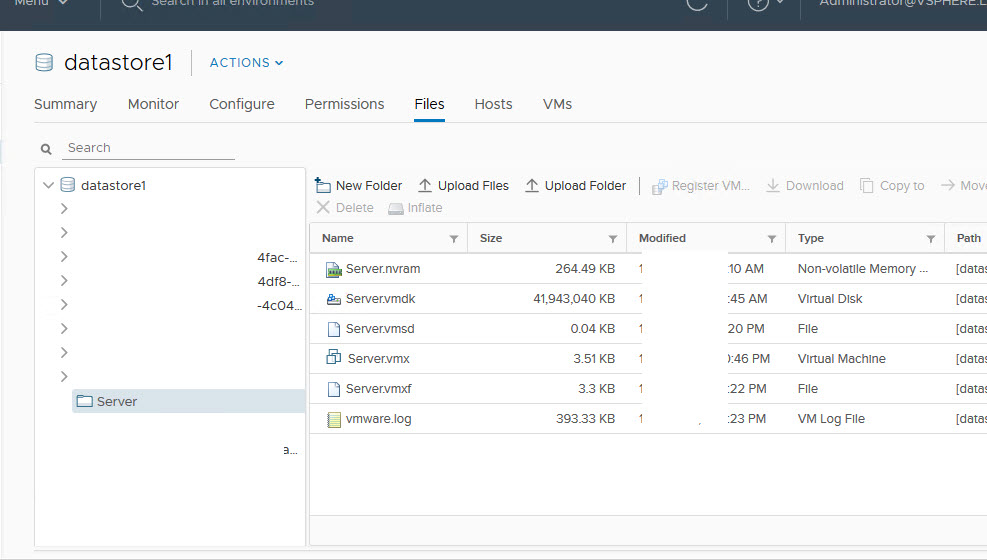Open the ACTIONS dropdown menu
The width and height of the screenshot is (987, 560).
coord(246,63)
